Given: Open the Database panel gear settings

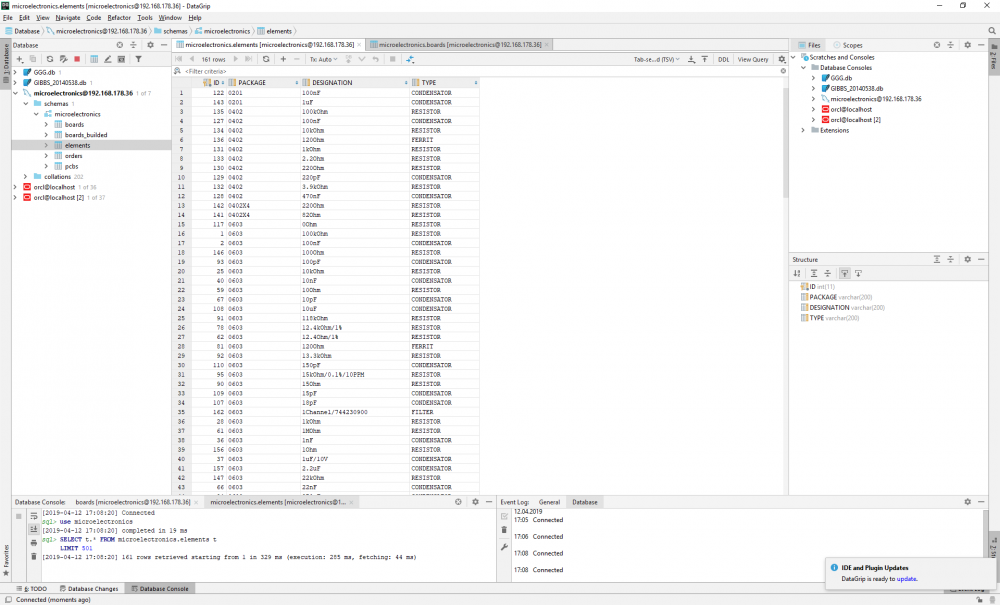Looking at the screenshot, I should point(150,45).
